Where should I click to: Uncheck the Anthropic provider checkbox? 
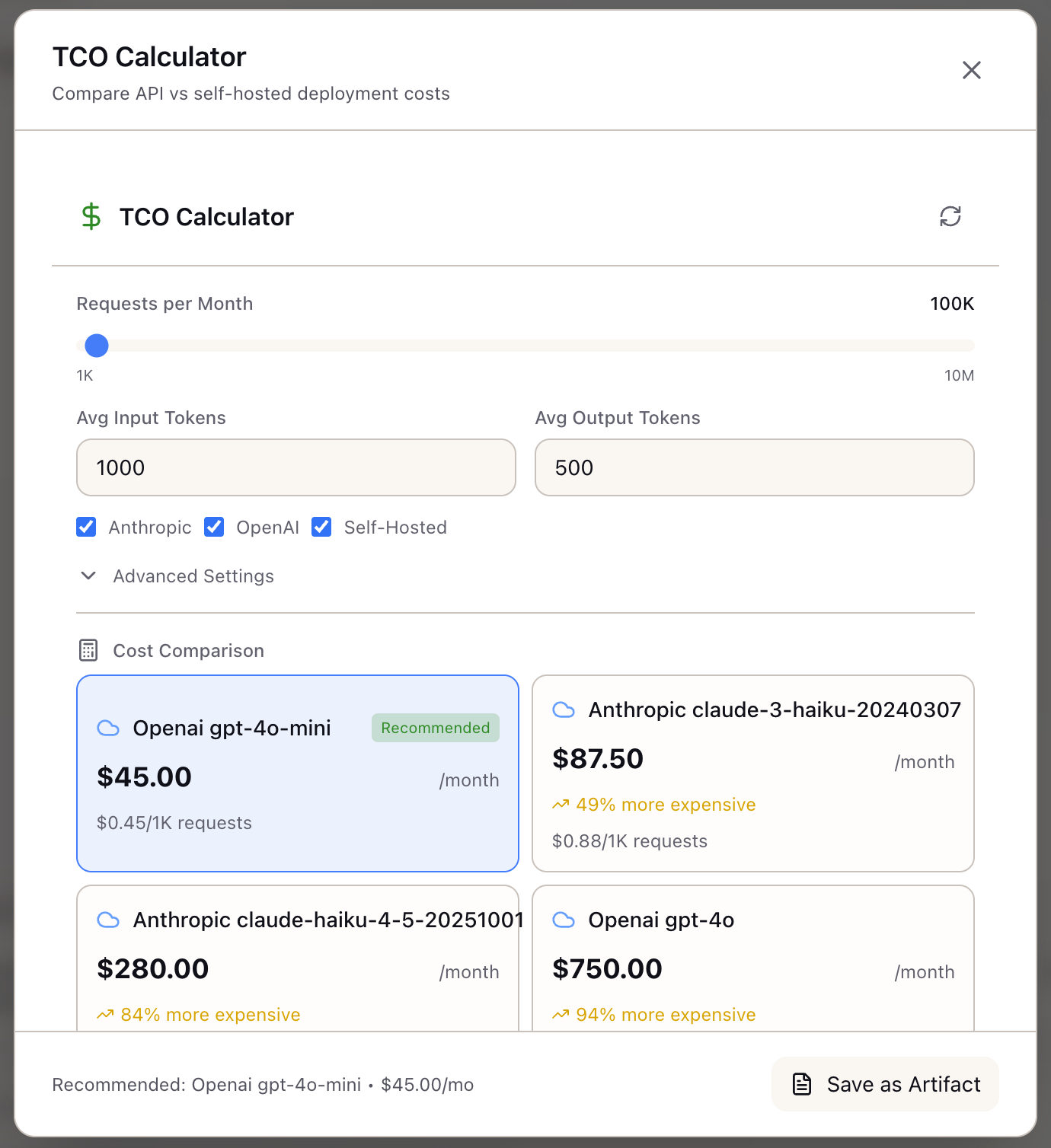click(86, 527)
